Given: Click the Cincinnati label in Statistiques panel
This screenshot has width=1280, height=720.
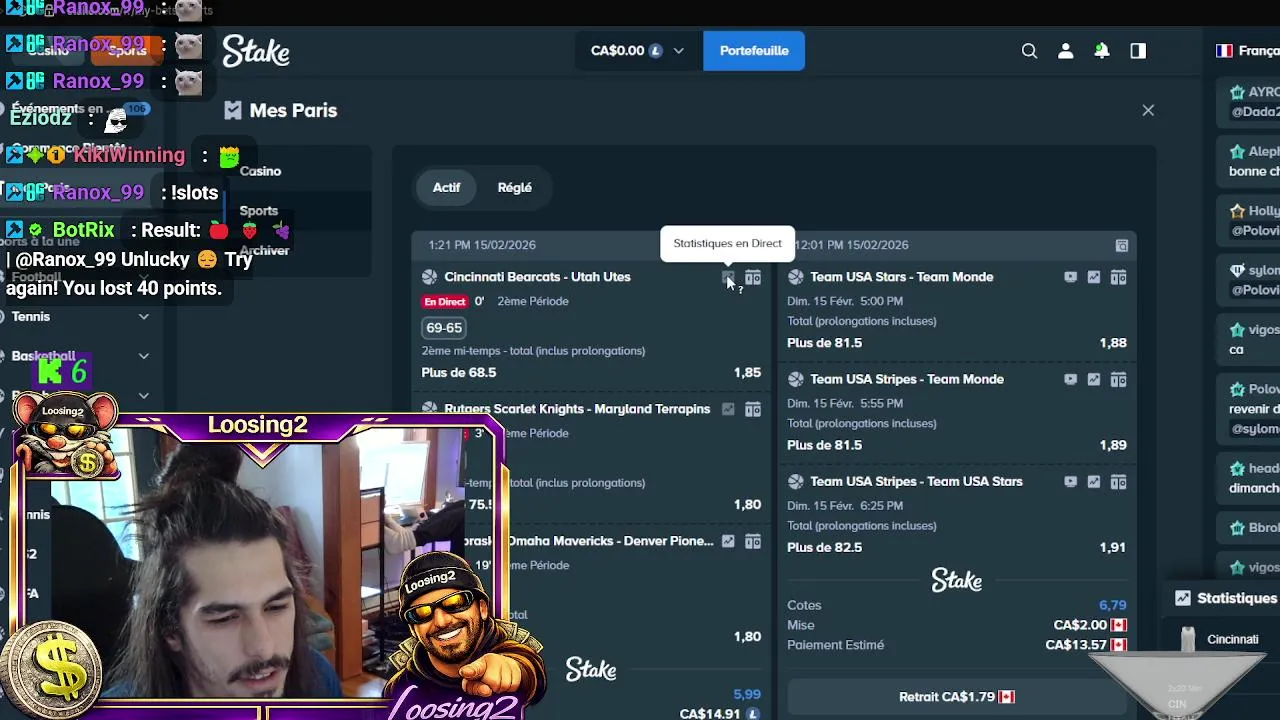Looking at the screenshot, I should point(1233,639).
